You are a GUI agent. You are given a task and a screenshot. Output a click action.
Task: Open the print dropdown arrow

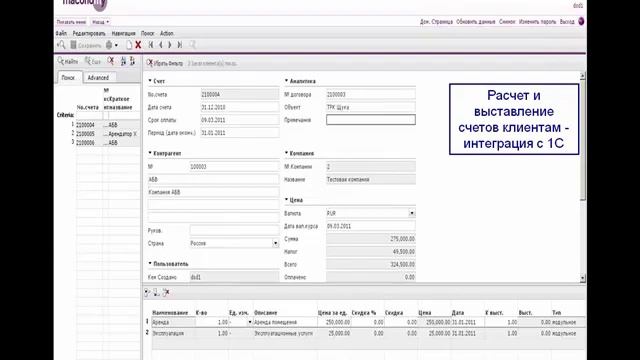pyautogui.click(x=116, y=46)
